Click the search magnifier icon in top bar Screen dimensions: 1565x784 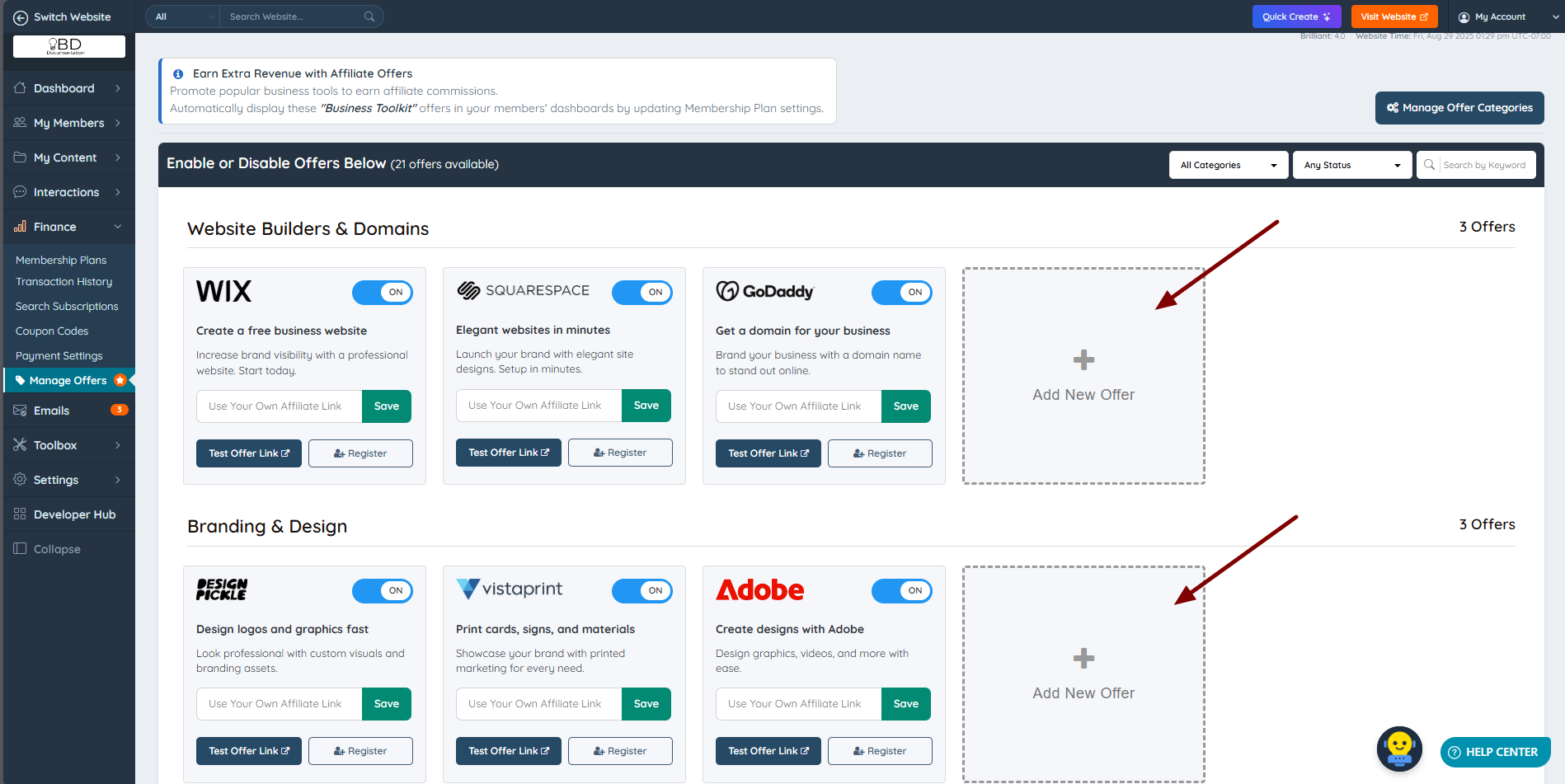pos(369,16)
